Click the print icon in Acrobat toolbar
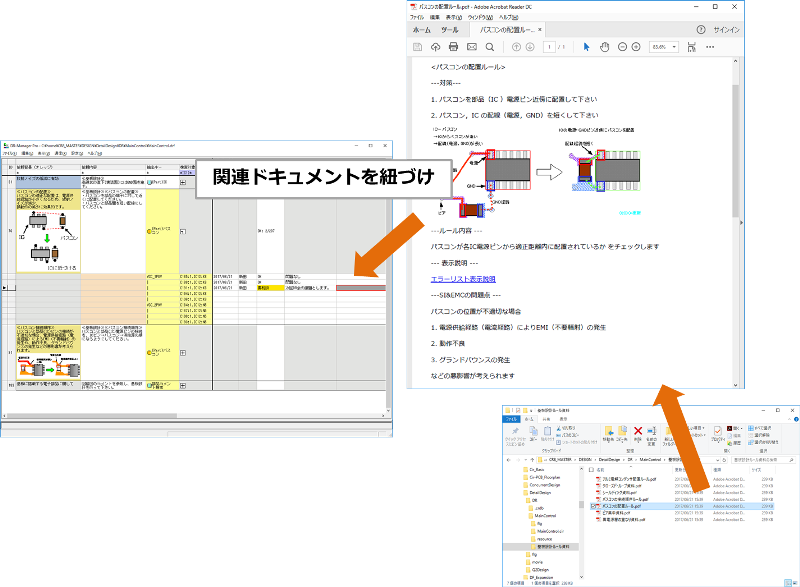Image resolution: width=800 pixels, height=587 pixels. pyautogui.click(x=454, y=47)
